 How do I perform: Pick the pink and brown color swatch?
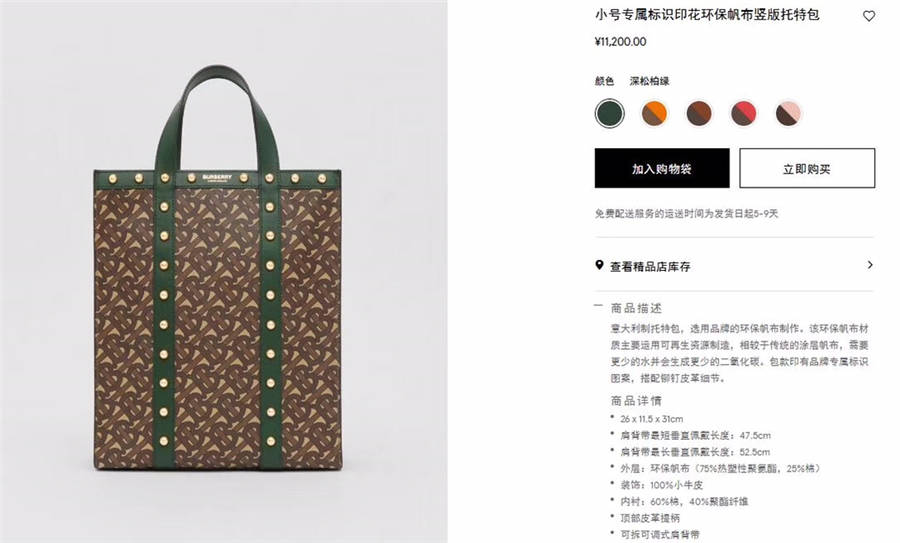tap(788, 113)
